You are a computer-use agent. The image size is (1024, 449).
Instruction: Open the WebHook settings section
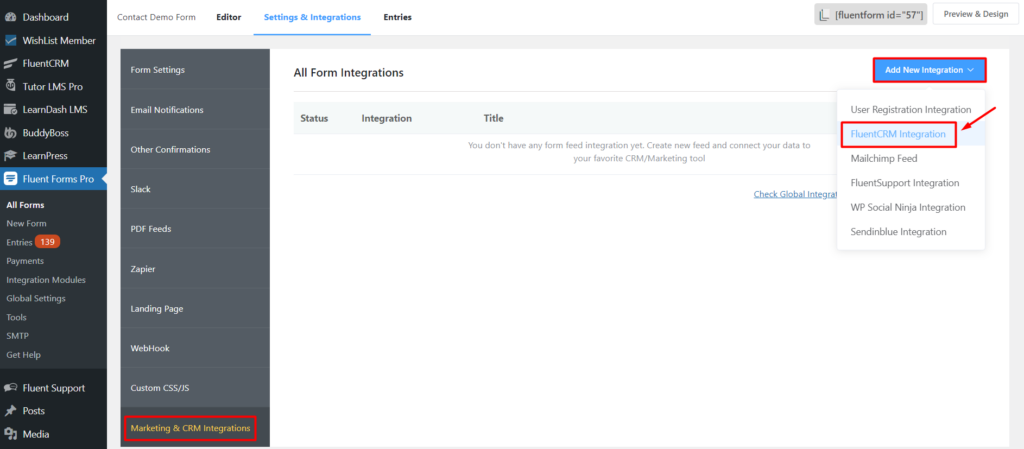[x=195, y=348]
